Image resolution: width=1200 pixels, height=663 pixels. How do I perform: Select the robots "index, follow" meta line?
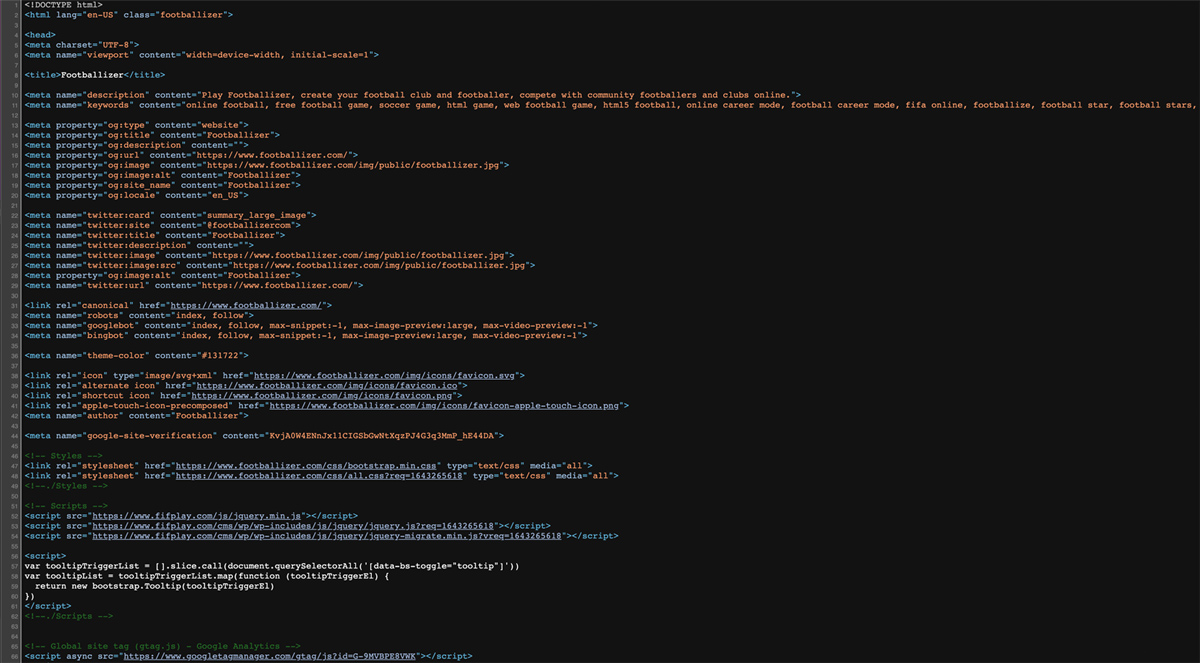[x=139, y=315]
